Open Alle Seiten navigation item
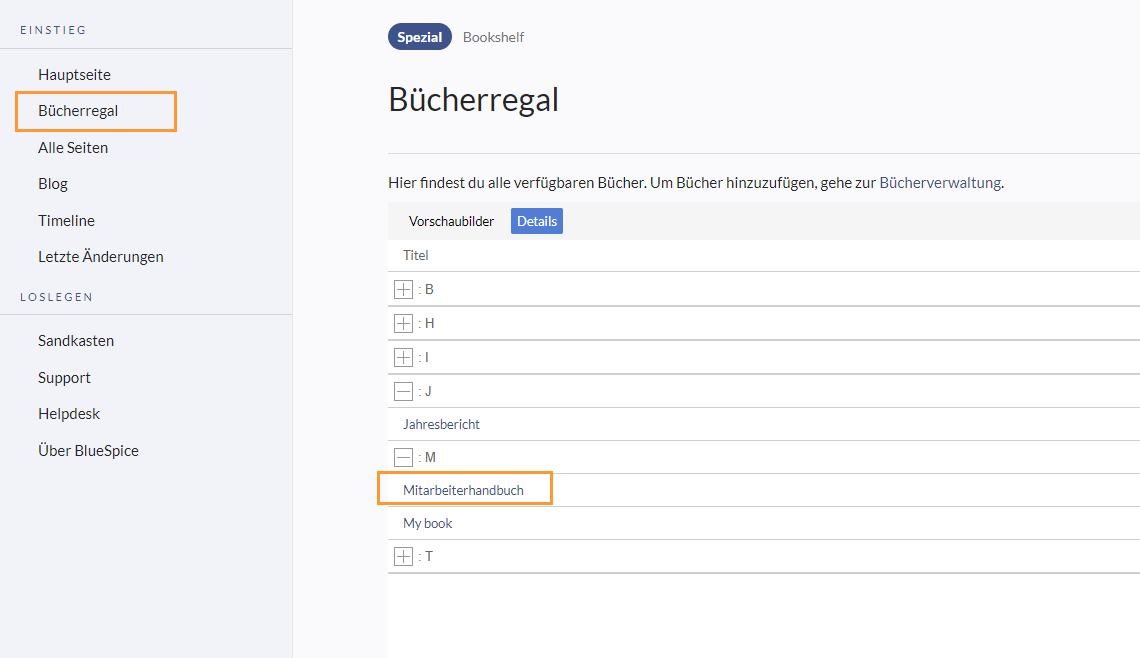 tap(73, 148)
